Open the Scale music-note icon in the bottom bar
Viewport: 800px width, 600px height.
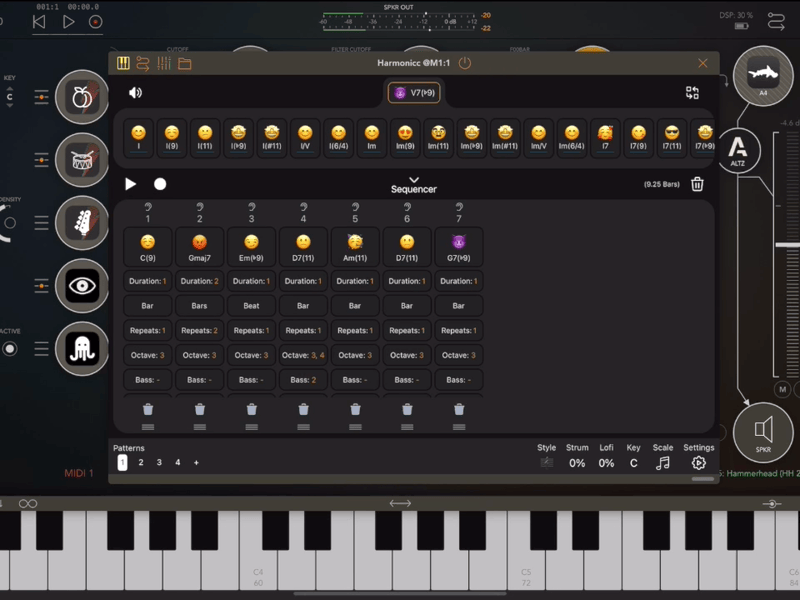663,461
